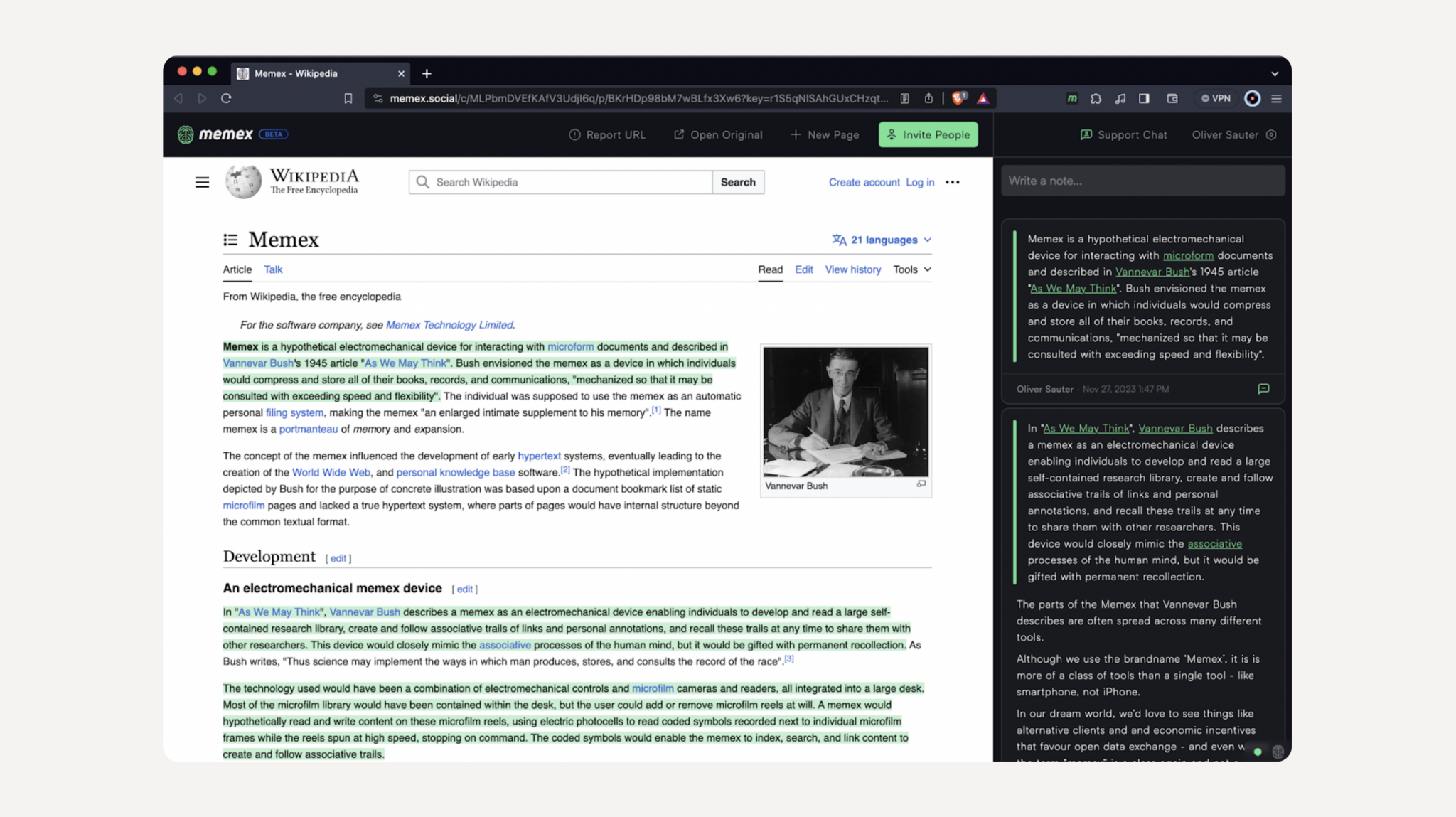Expand the 21 languages dropdown
This screenshot has width=1456, height=817.
881,240
